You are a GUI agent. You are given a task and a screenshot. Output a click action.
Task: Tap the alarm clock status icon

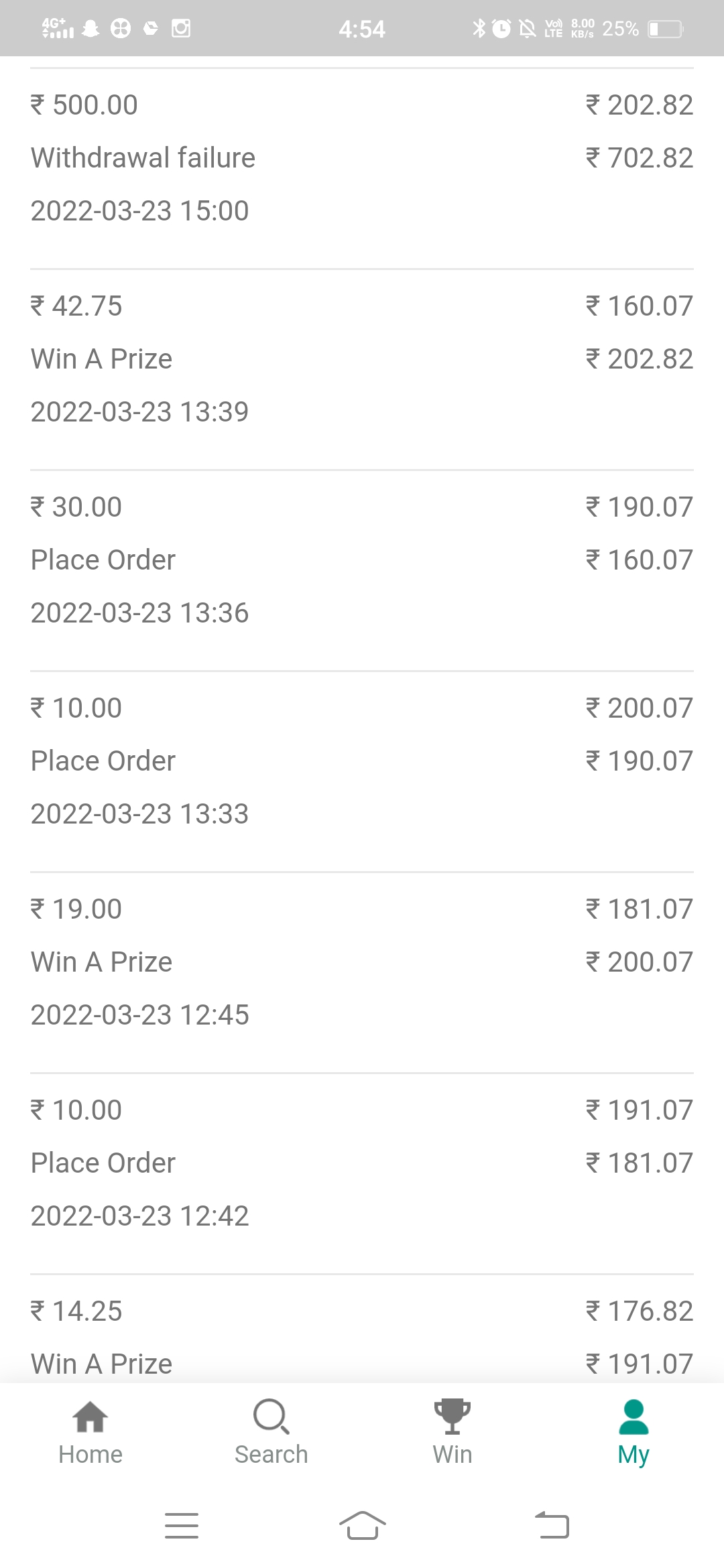click(501, 28)
